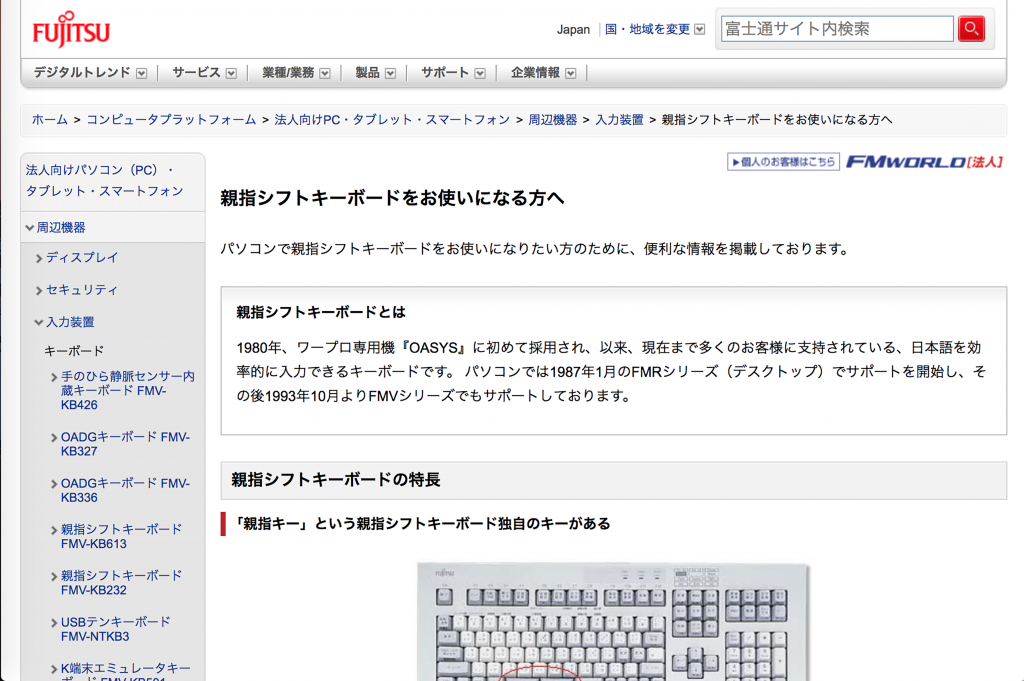Open the 製品 menu
Image resolution: width=1024 pixels, height=681 pixels.
point(376,72)
